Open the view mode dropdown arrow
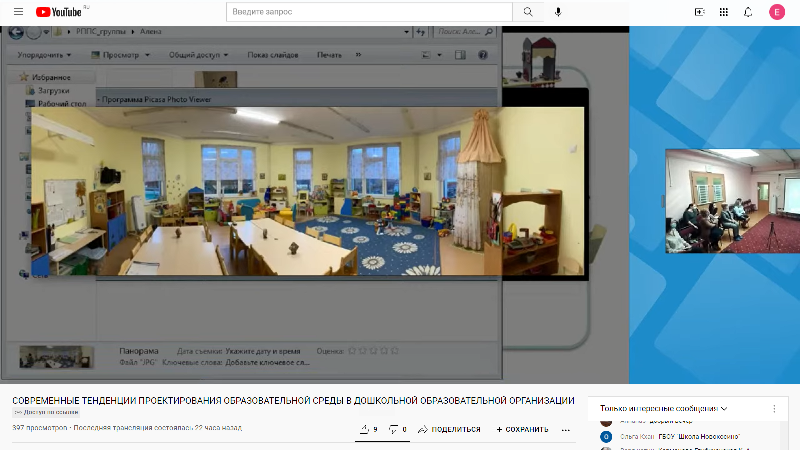 (x=439, y=55)
